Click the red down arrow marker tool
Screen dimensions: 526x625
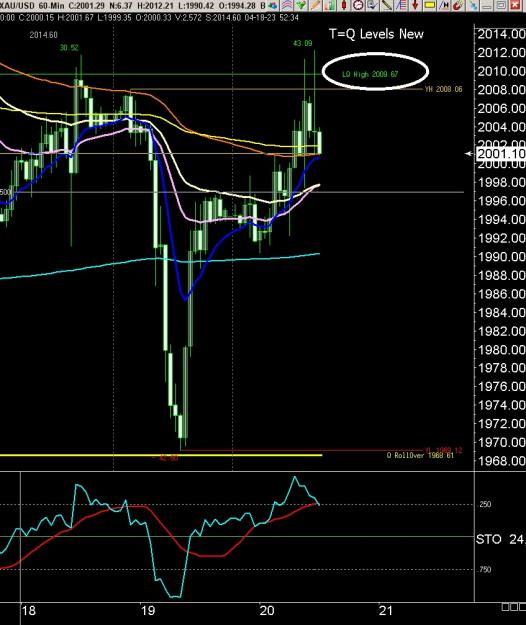[x=415, y=5]
